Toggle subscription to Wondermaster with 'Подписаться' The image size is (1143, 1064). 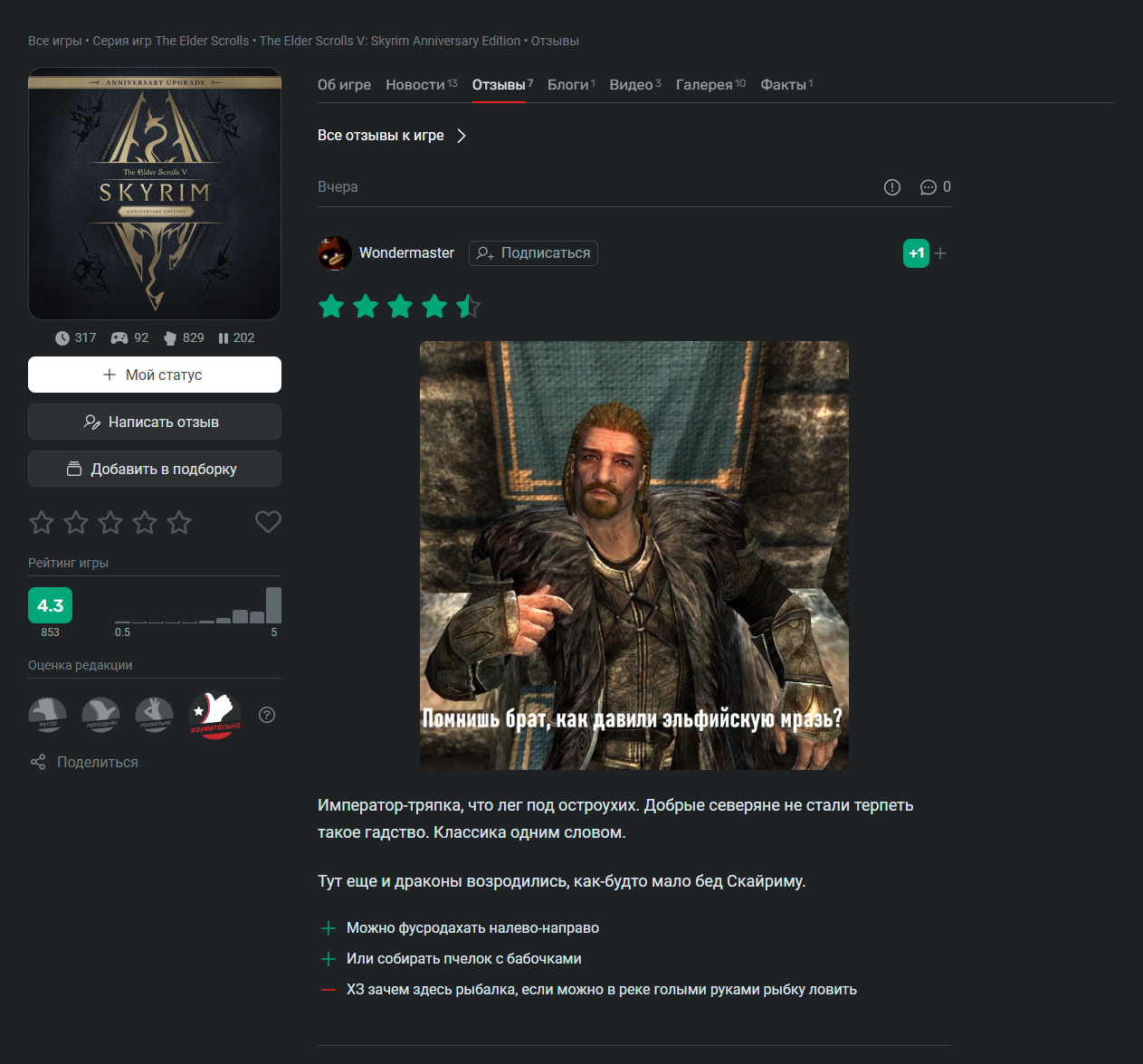pos(533,253)
